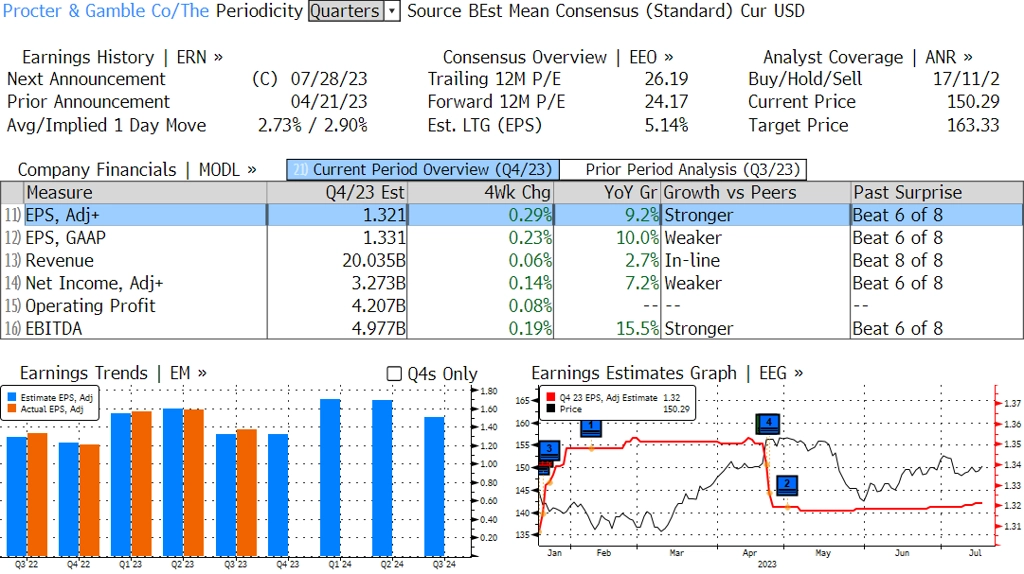Screen dimensions: 1024x574
Task: Select the Net Income, Adj+ row
Action: (x=512, y=283)
